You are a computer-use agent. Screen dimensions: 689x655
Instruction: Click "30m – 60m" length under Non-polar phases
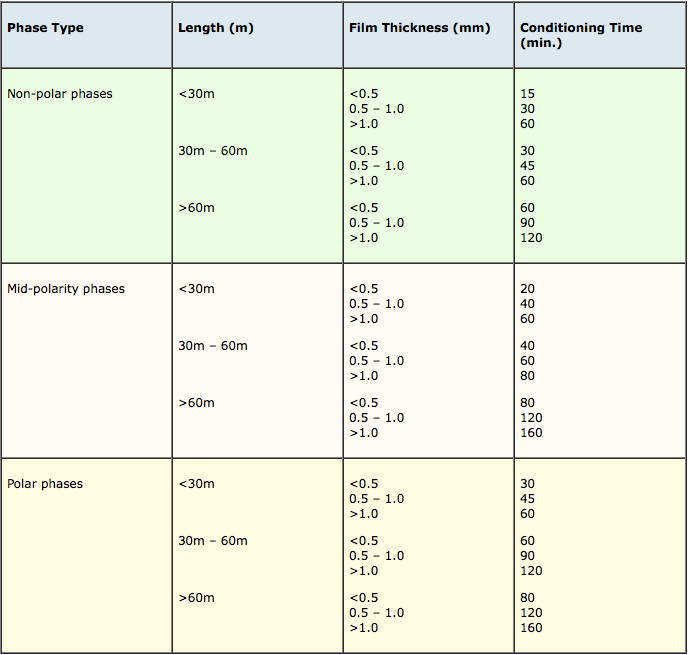pos(213,151)
